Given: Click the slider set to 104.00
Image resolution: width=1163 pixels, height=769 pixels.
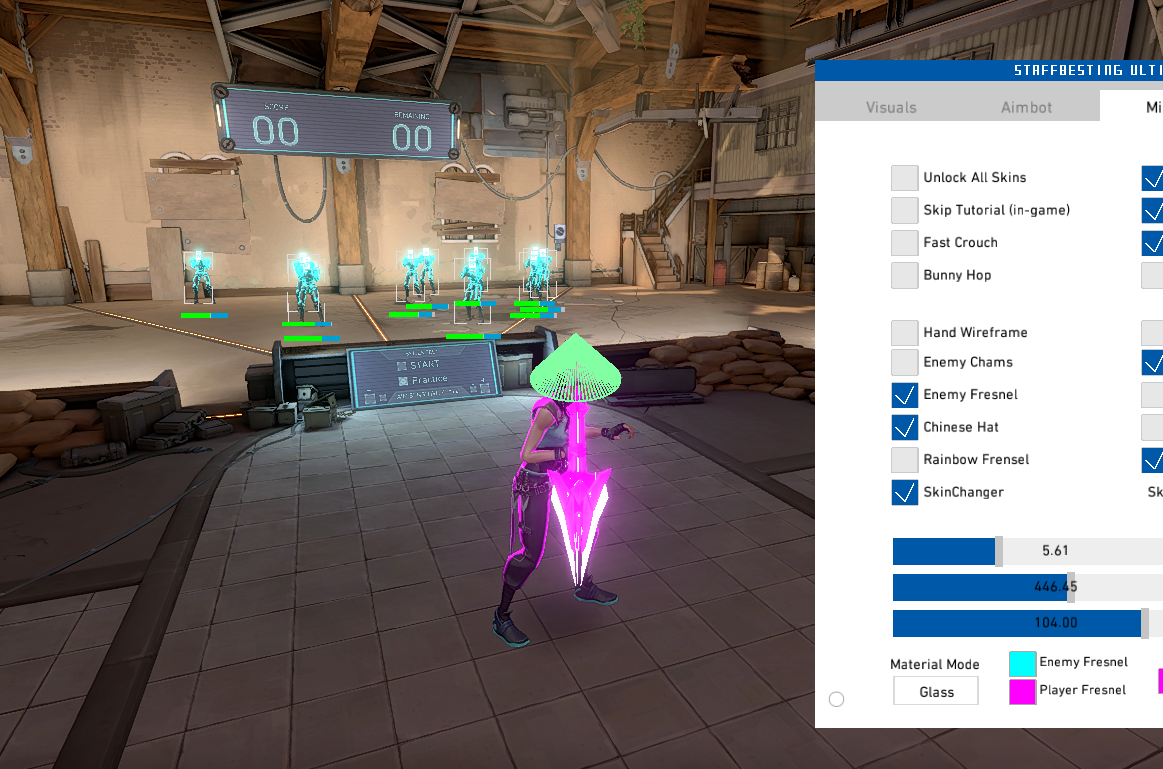Looking at the screenshot, I should click(1027, 623).
